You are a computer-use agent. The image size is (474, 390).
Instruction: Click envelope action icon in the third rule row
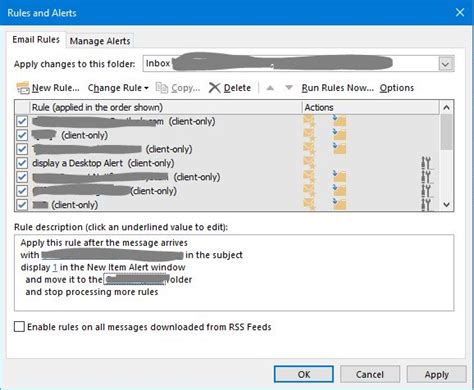pyautogui.click(x=309, y=149)
